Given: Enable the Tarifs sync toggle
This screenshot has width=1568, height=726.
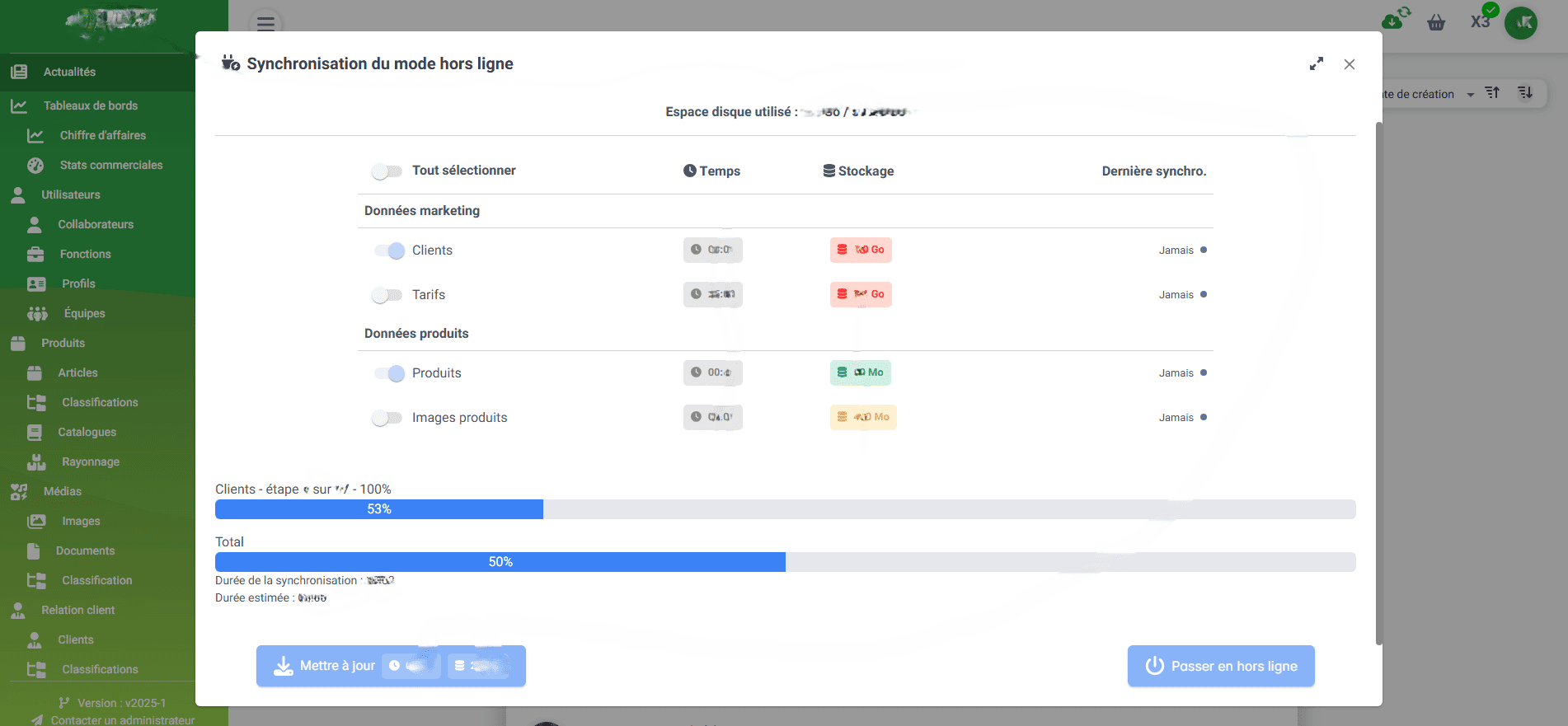Looking at the screenshot, I should click(387, 295).
